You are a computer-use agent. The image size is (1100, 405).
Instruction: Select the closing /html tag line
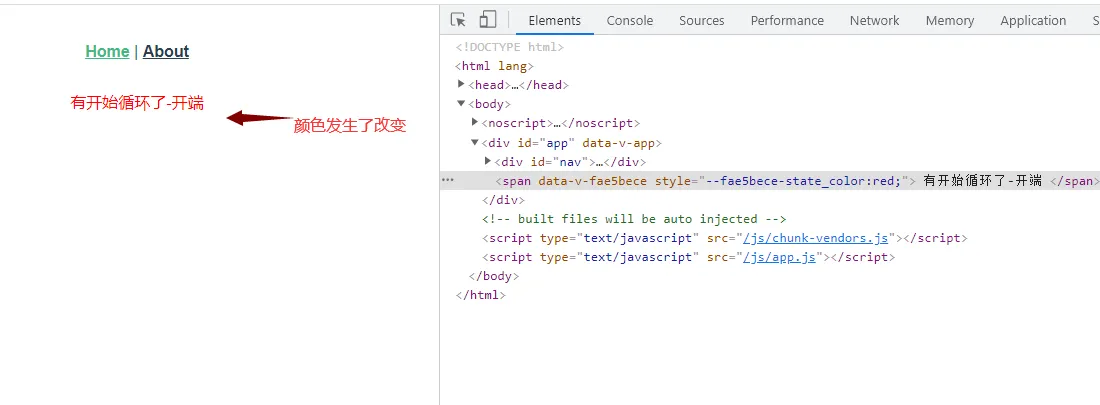coord(481,295)
